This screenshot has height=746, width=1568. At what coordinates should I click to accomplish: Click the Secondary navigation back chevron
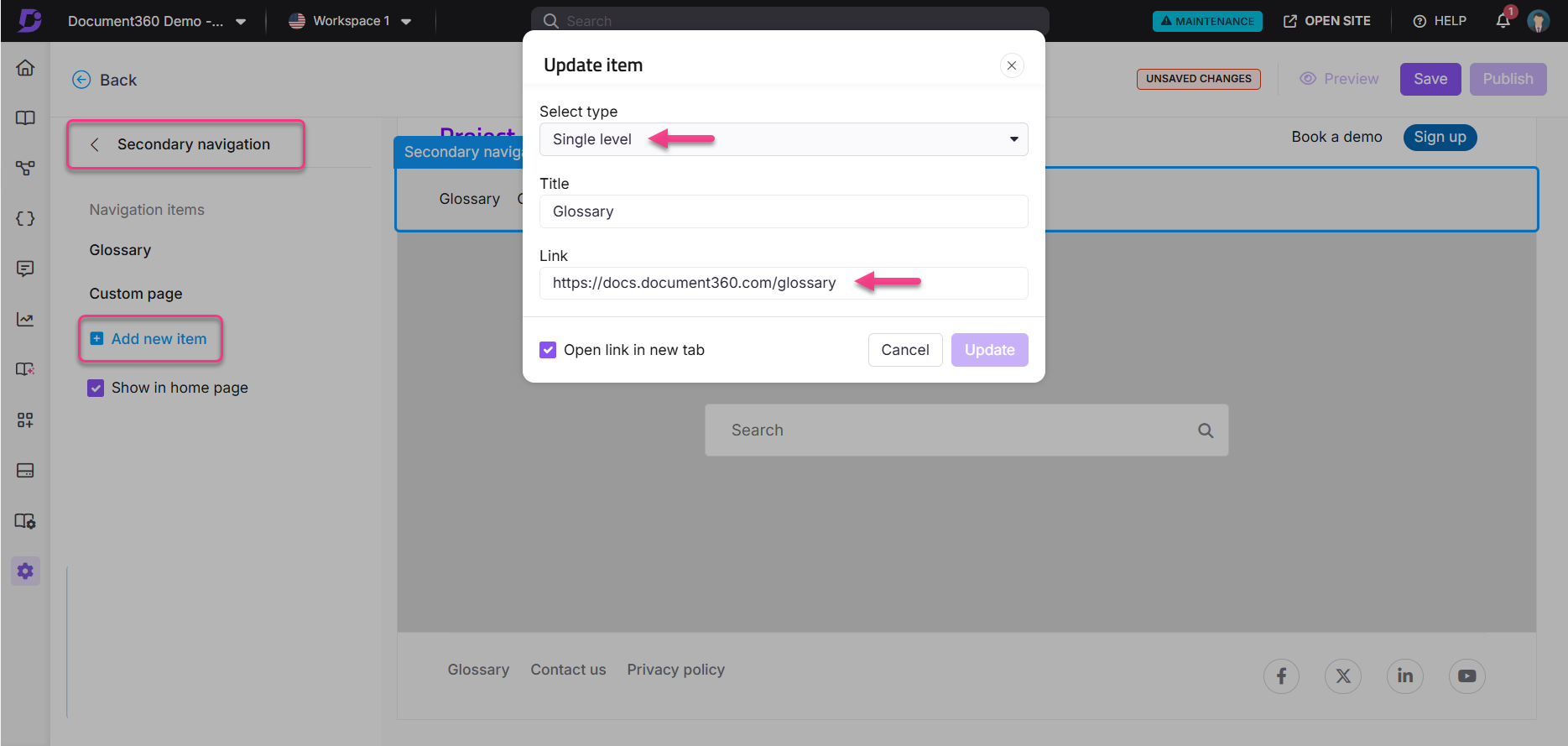pos(95,144)
